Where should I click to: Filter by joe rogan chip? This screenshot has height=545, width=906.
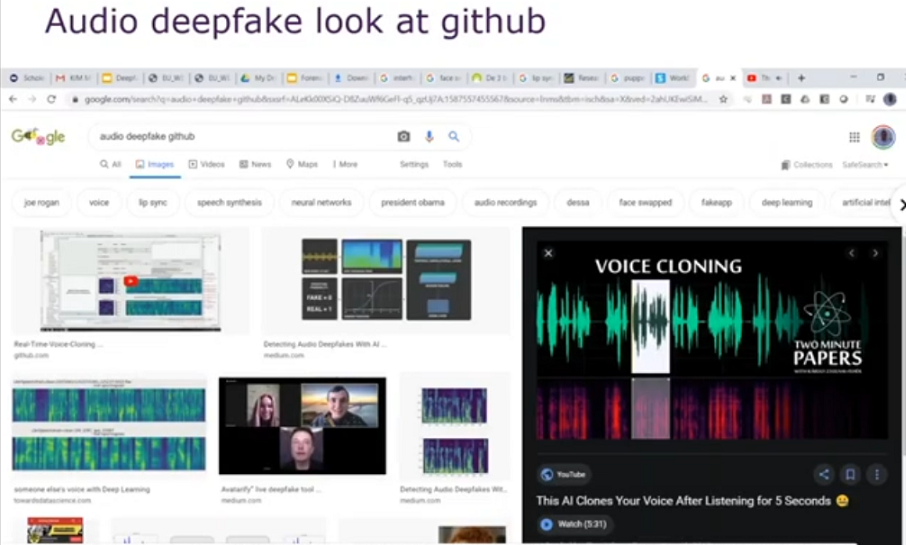tap(42, 202)
